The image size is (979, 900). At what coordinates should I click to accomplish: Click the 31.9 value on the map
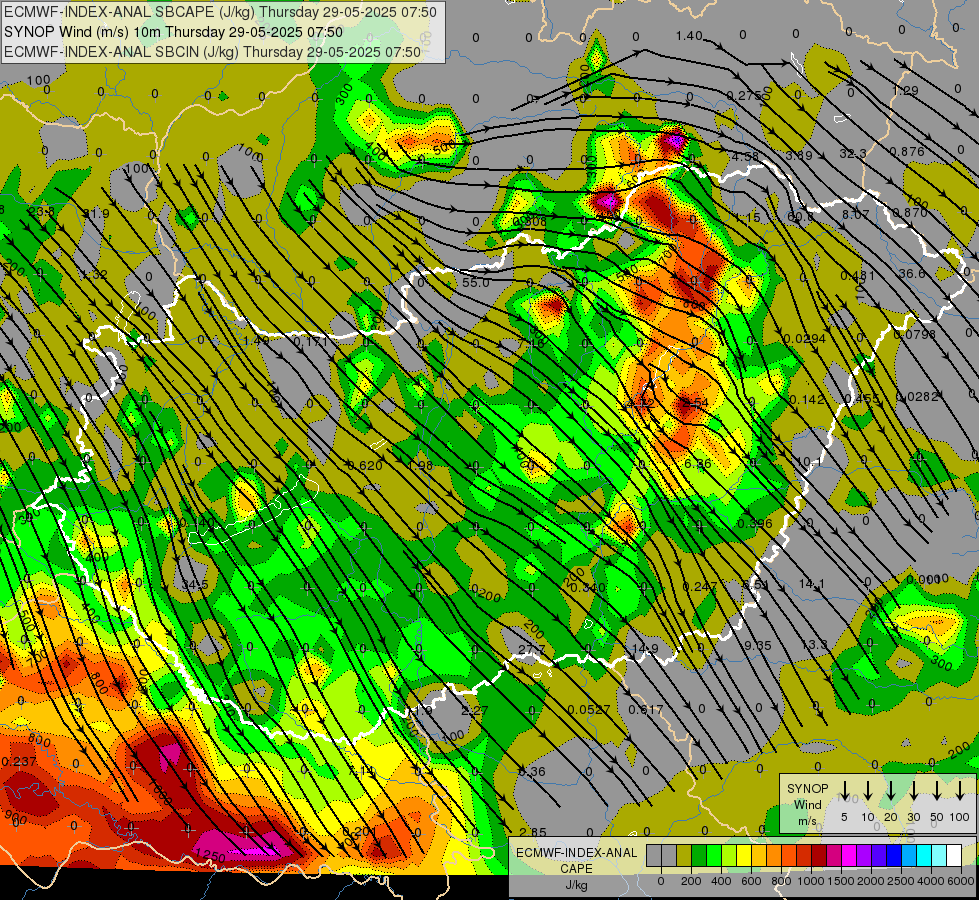click(x=96, y=214)
